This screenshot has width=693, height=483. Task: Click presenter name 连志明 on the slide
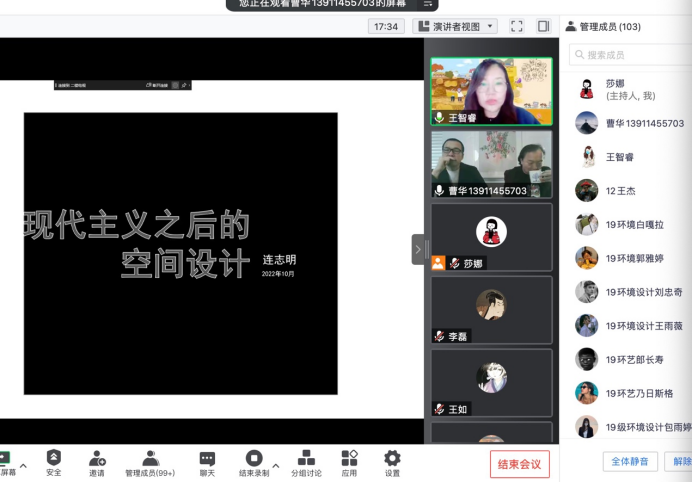click(x=279, y=259)
